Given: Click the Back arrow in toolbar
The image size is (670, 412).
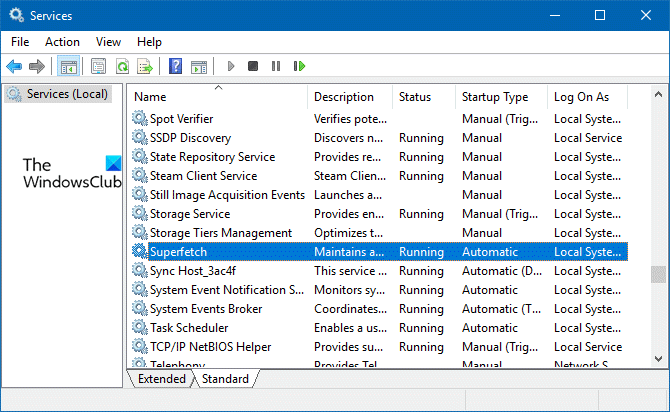Looking at the screenshot, I should (14, 67).
